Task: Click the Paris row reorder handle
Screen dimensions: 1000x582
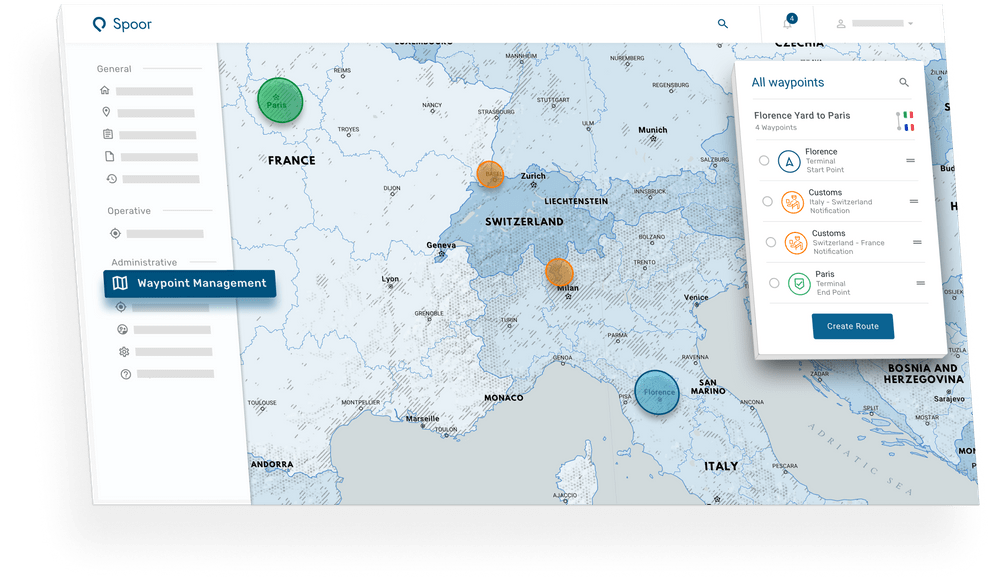Action: (x=920, y=283)
